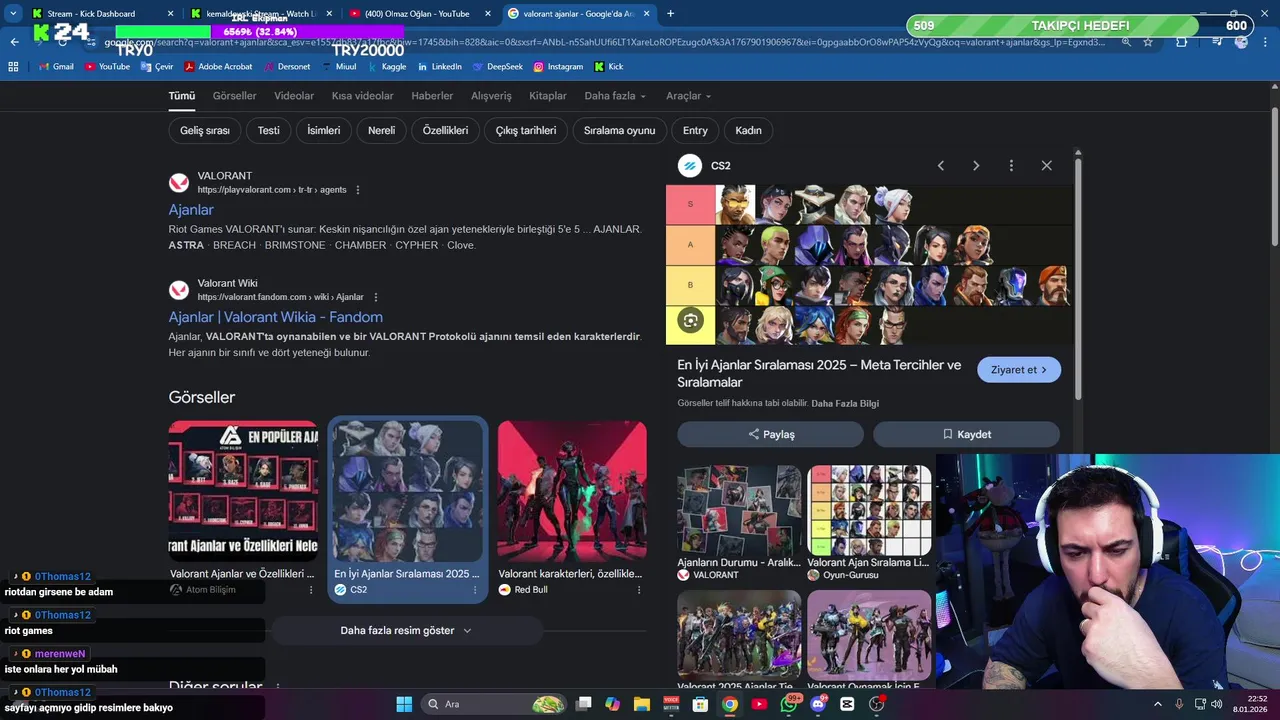Open options for the playvalorant.com result
The width and height of the screenshot is (1280, 720).
358,190
